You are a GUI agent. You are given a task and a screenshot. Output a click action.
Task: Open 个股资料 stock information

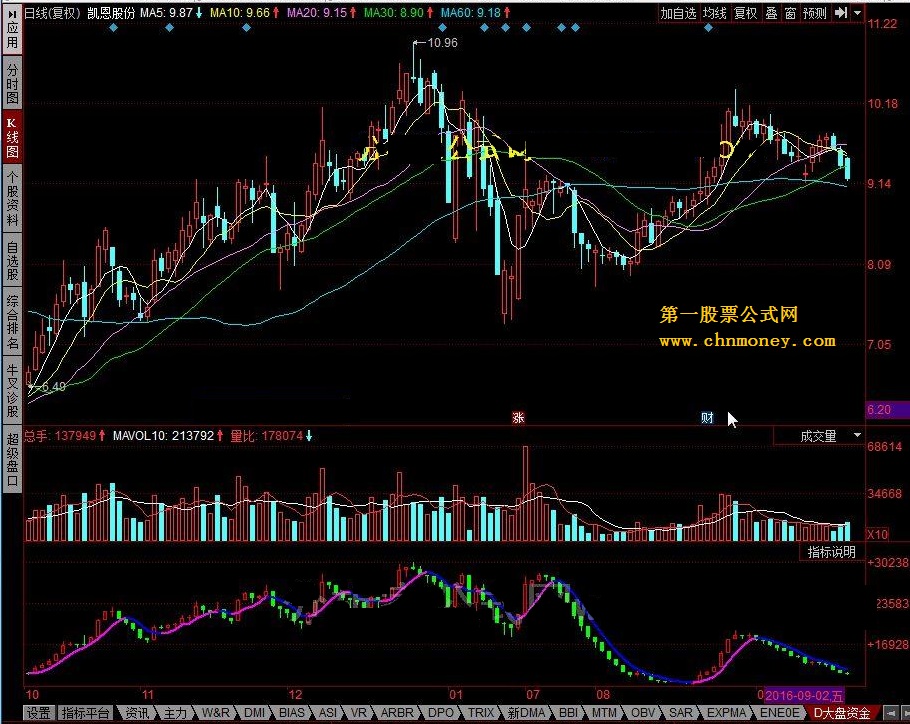click(x=12, y=198)
